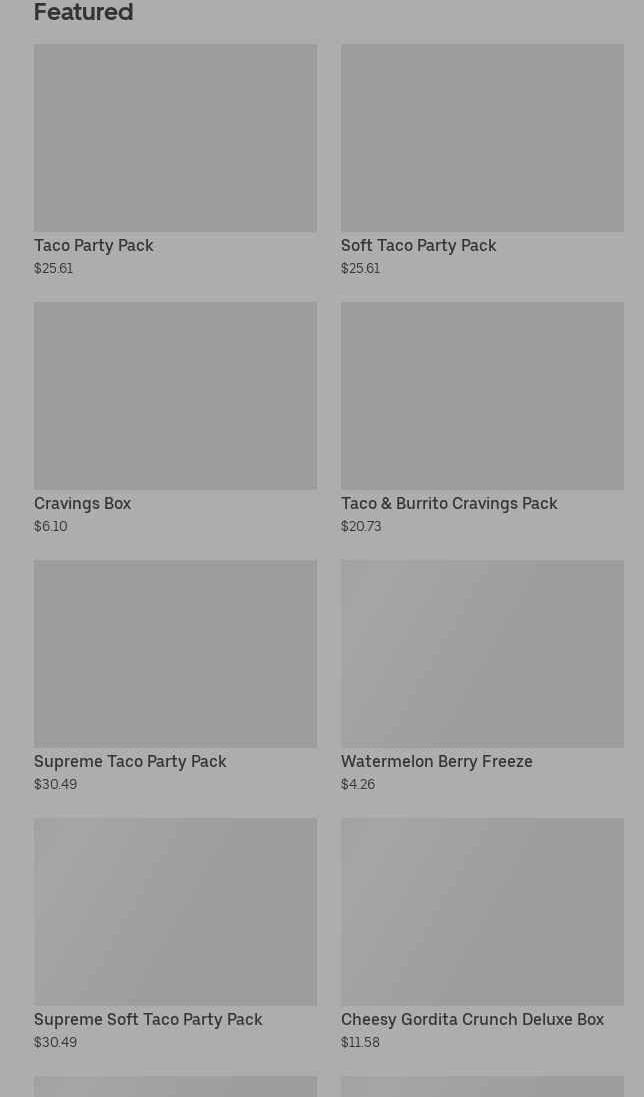This screenshot has height=1097, width=644.
Task: Click the Taco Party Pack title
Action: coord(94,246)
